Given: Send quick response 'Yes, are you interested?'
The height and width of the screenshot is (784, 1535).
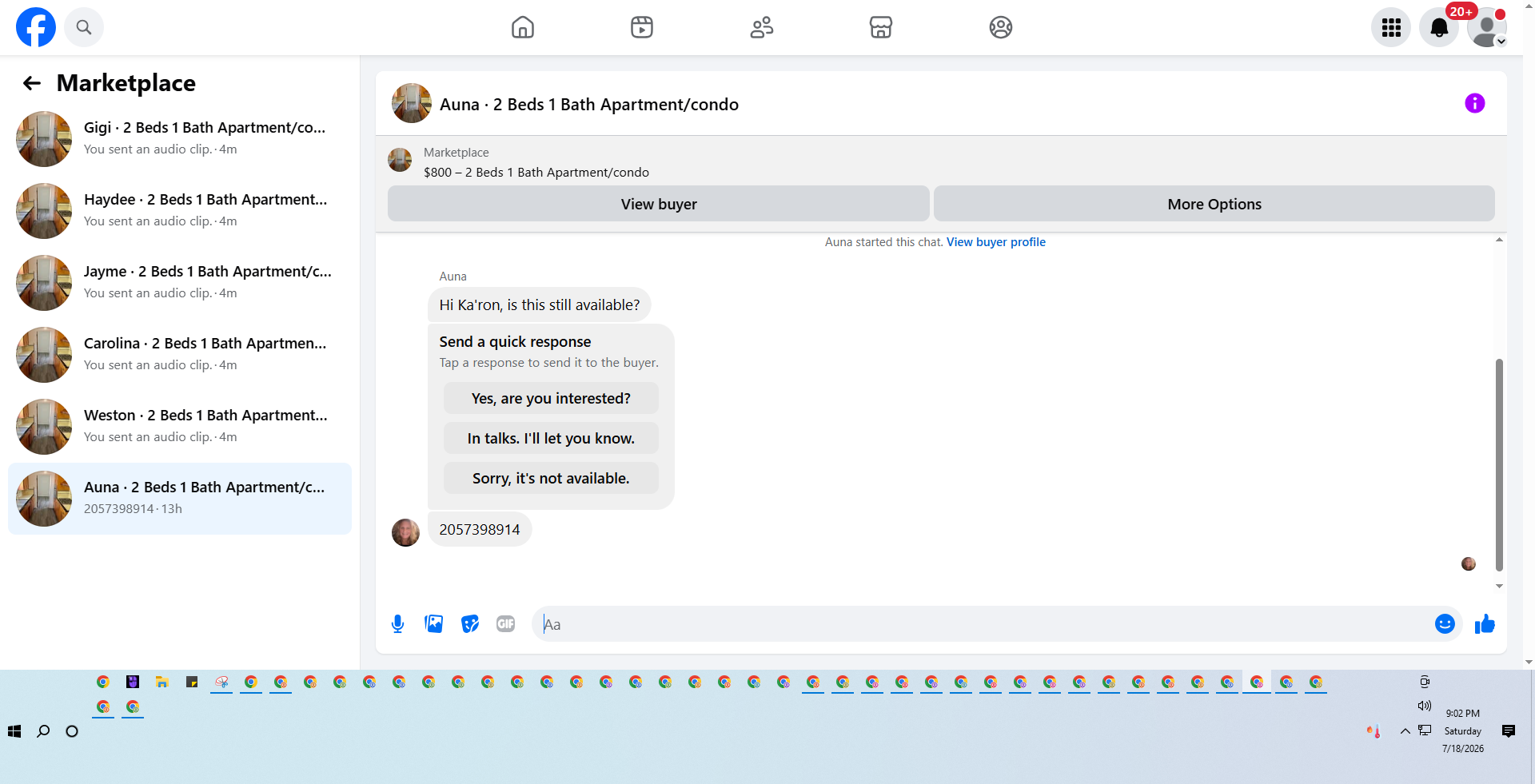Looking at the screenshot, I should point(551,398).
